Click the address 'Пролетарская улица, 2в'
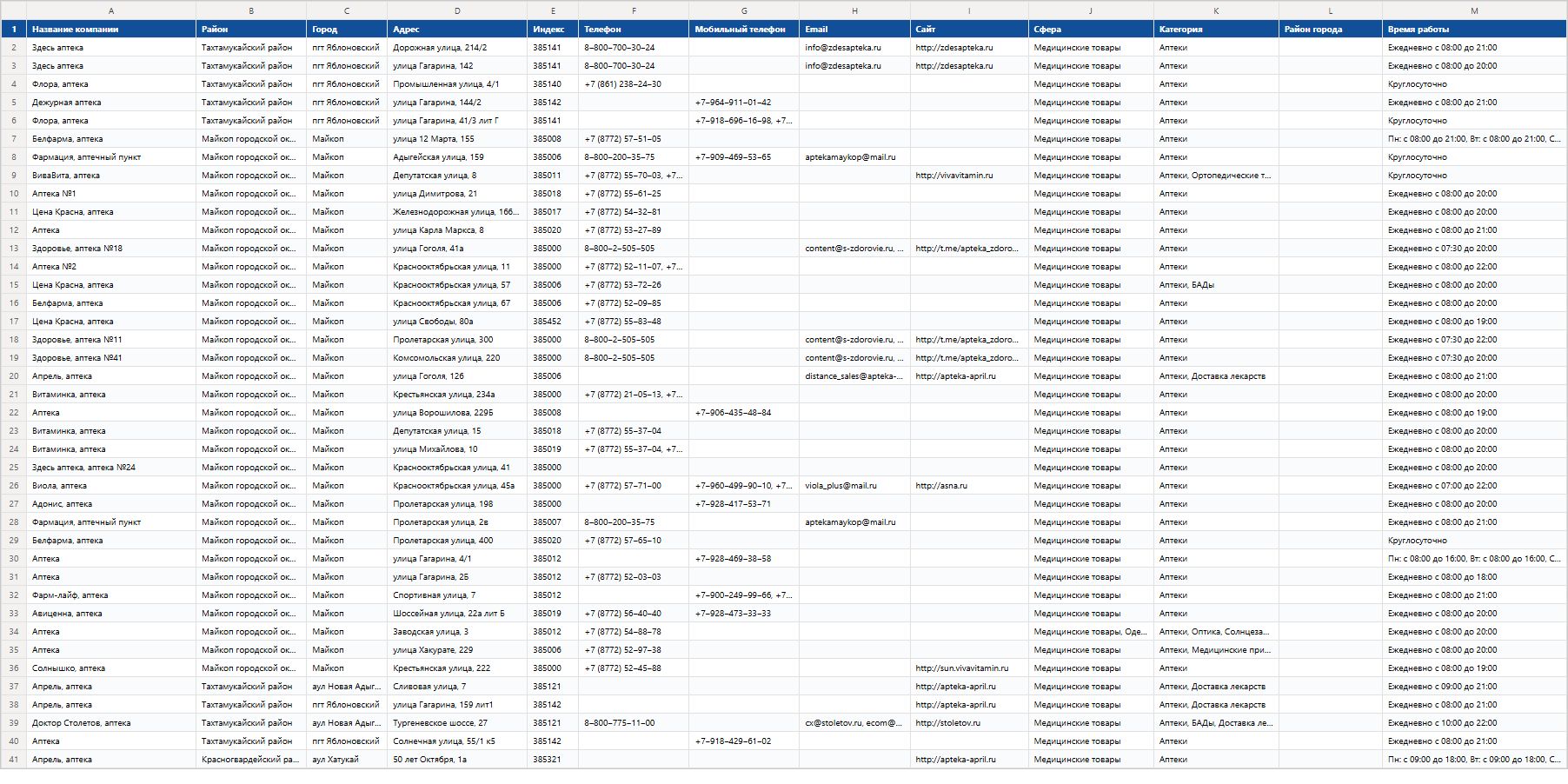The image size is (1568, 784). 457,522
